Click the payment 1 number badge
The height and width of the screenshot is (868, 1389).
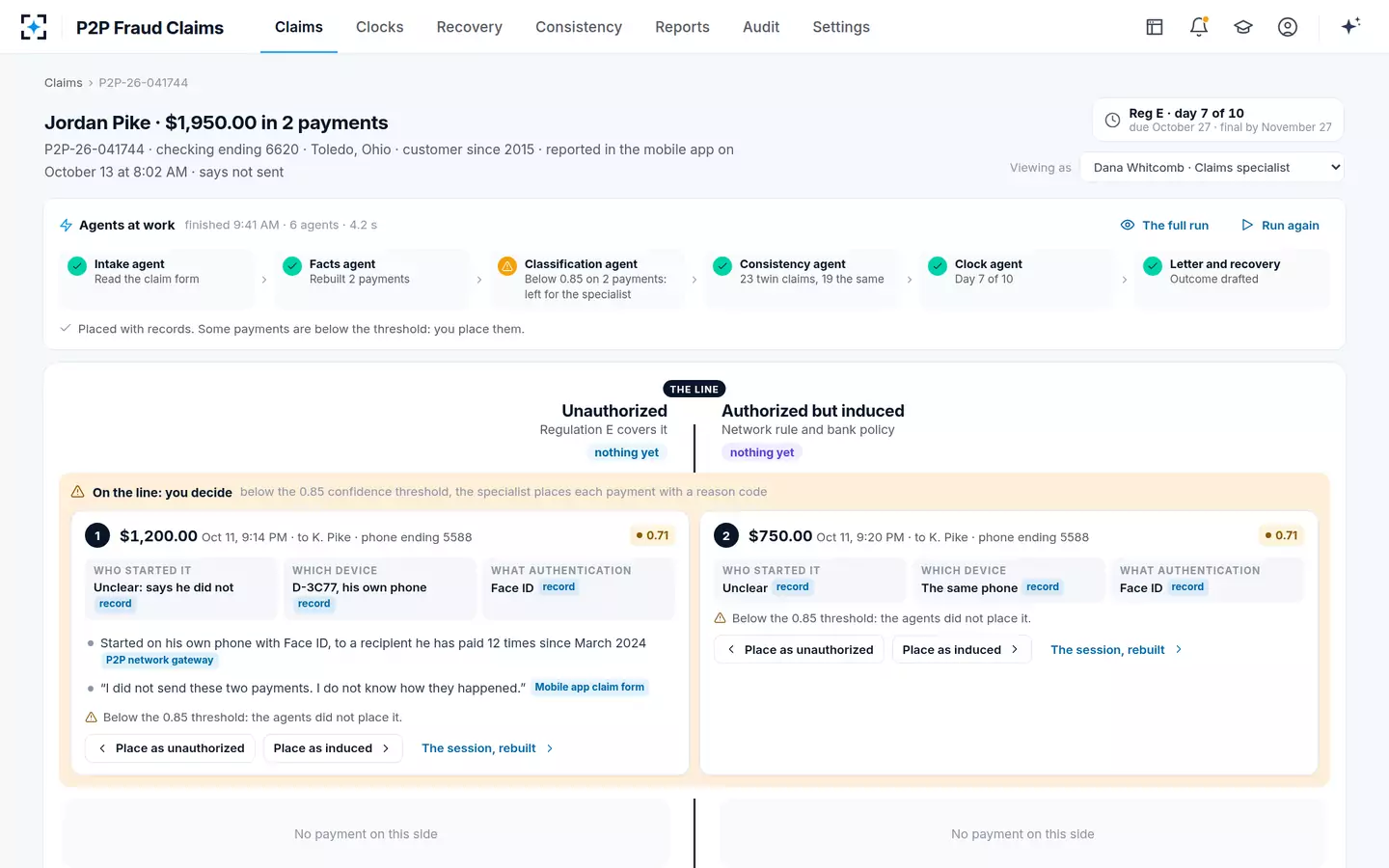point(97,535)
